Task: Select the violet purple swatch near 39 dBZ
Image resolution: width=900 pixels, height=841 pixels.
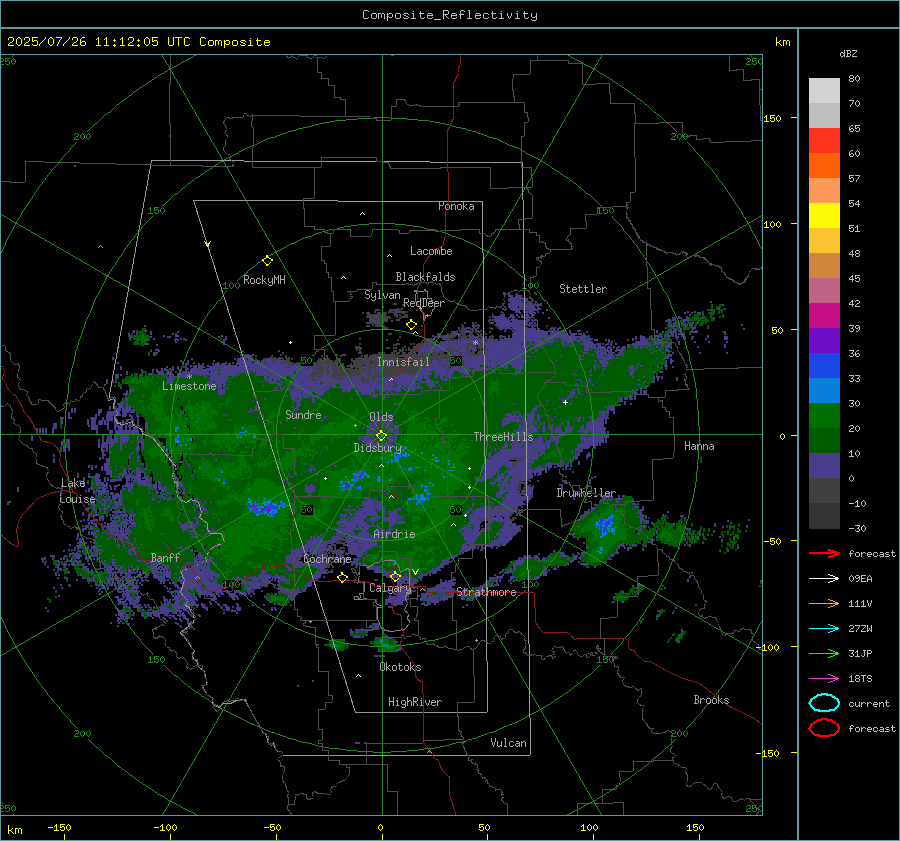Action: coord(824,341)
